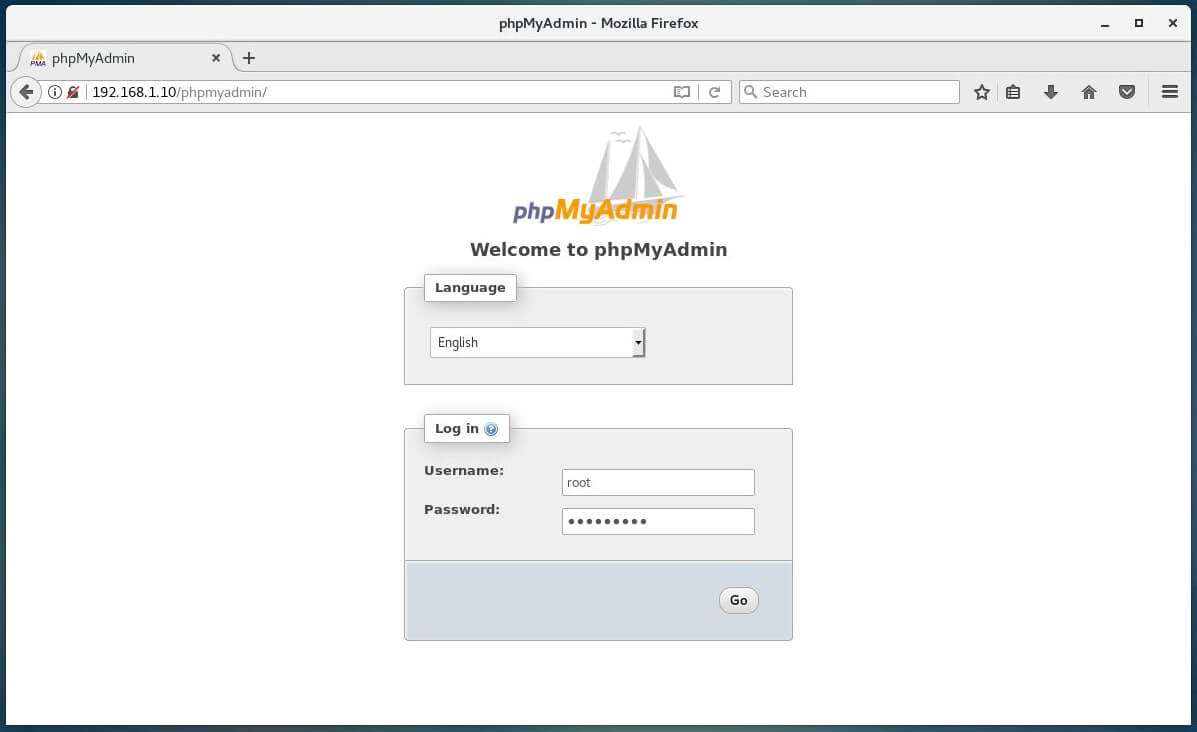Screen dimensions: 1197x732
Task: Open the Pocket icon in toolbar
Action: [x=1127, y=92]
